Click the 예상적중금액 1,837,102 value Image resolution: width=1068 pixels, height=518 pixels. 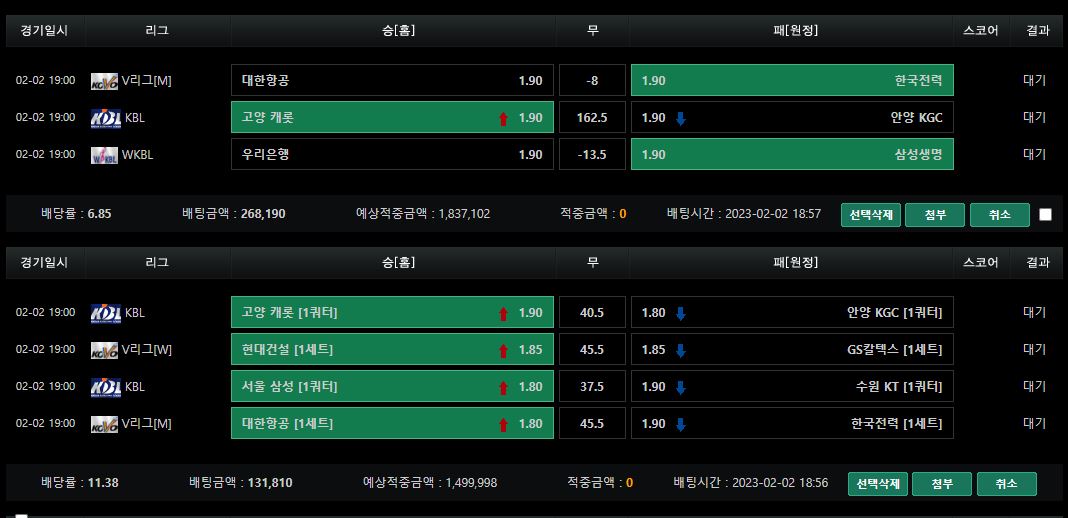465,214
